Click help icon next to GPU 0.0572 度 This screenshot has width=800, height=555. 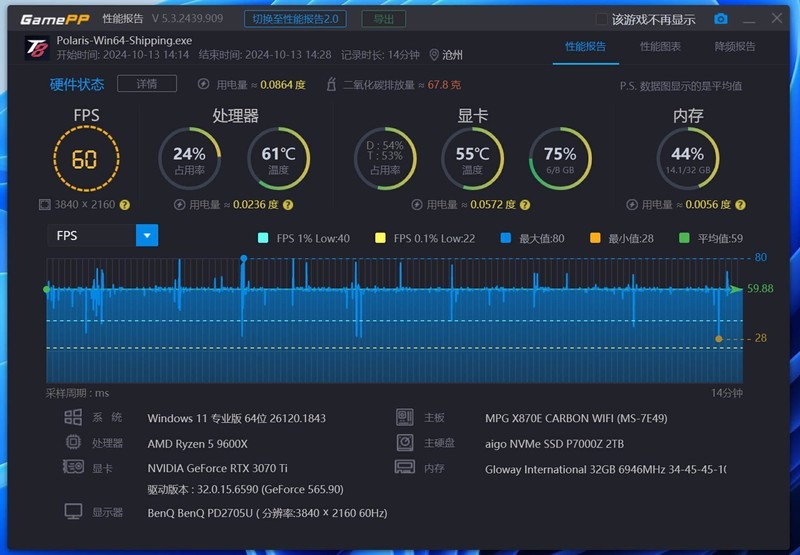(524, 205)
